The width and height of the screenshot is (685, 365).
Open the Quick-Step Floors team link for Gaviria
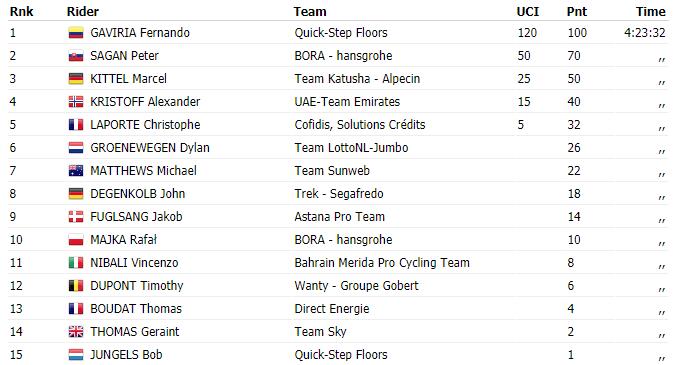(x=341, y=33)
